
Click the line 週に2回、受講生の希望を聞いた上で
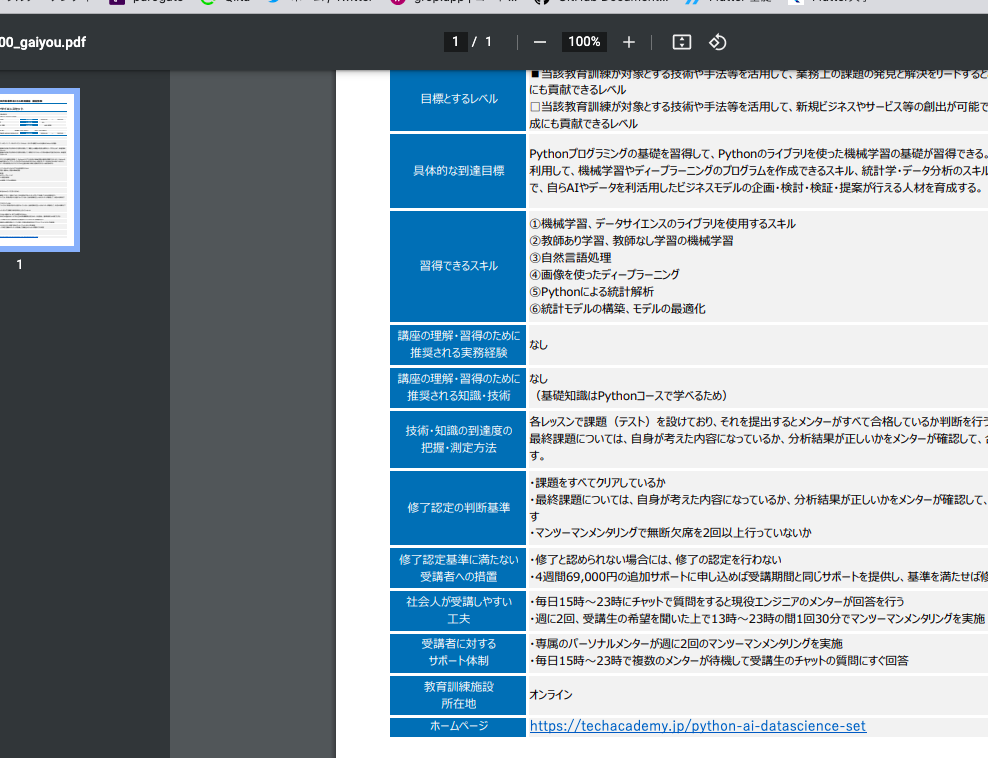tap(757, 619)
